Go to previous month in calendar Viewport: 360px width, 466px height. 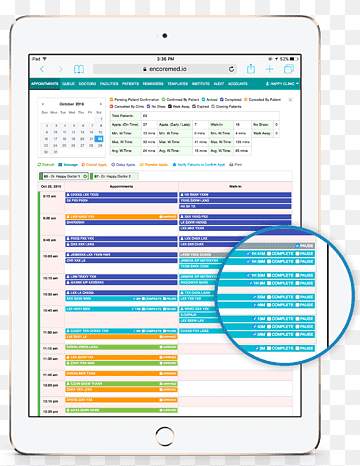(x=43, y=104)
